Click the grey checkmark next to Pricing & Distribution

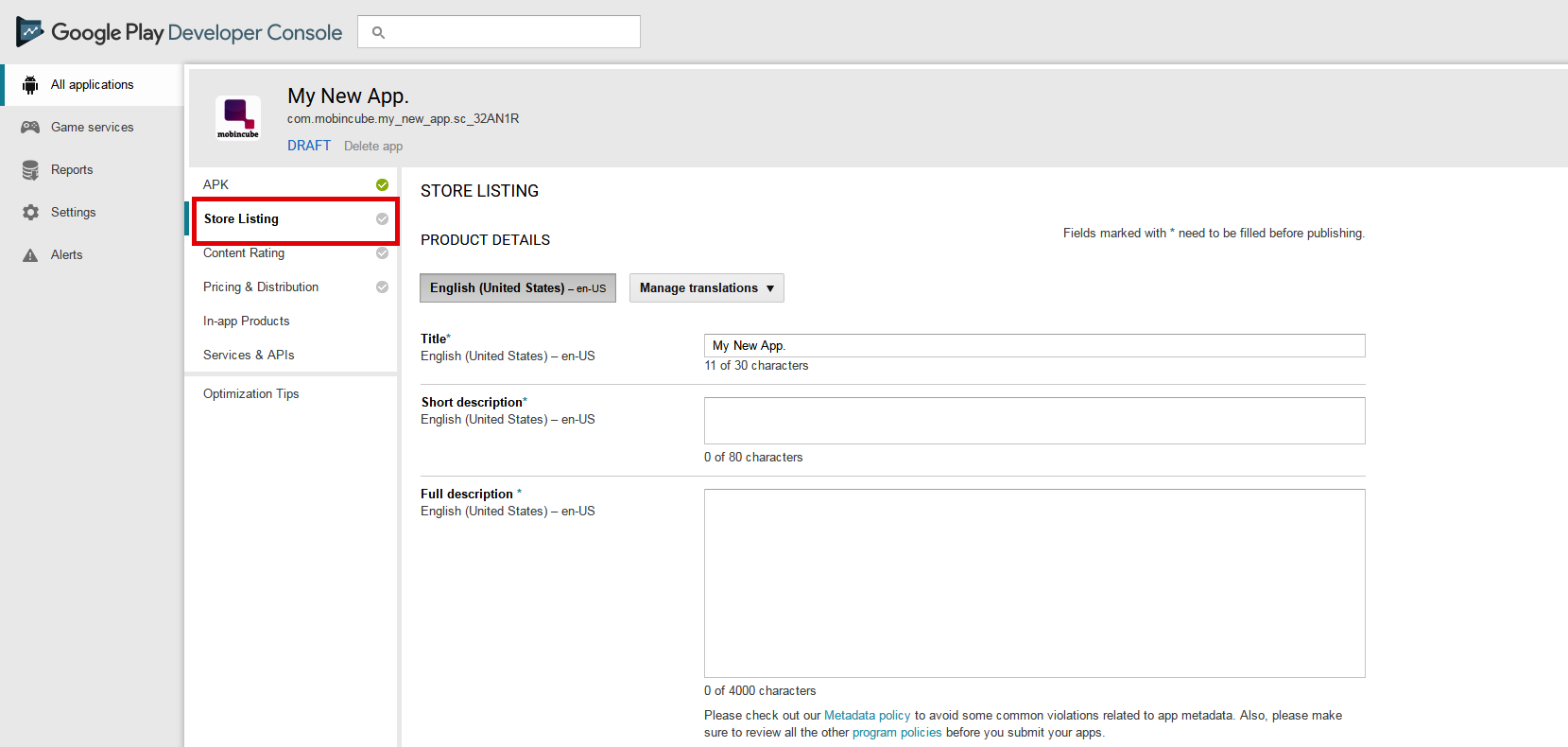pos(382,287)
